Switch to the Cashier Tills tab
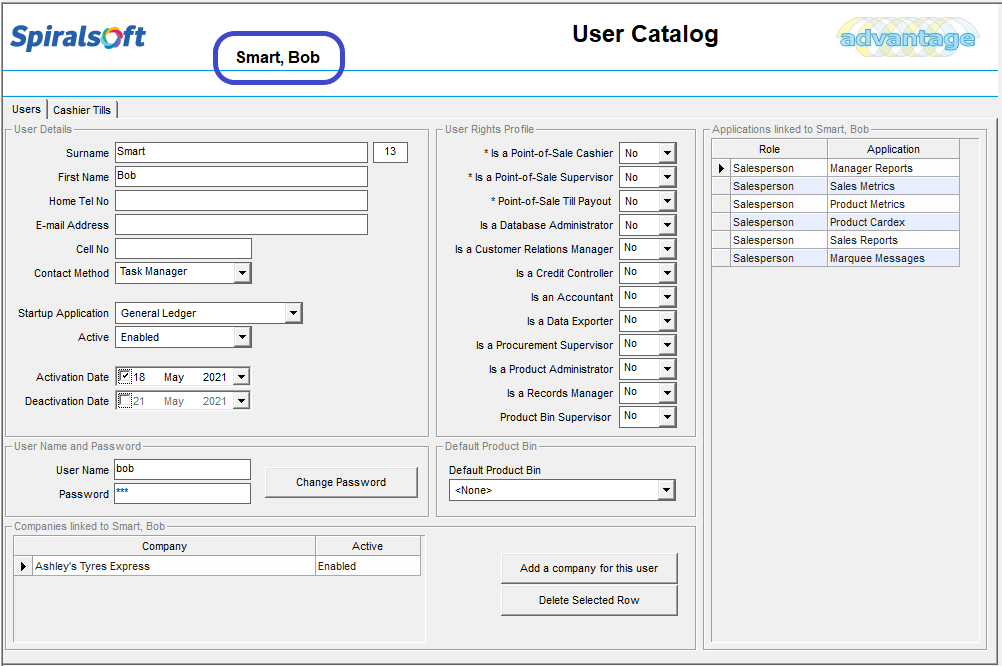This screenshot has height=666, width=1002. click(82, 110)
